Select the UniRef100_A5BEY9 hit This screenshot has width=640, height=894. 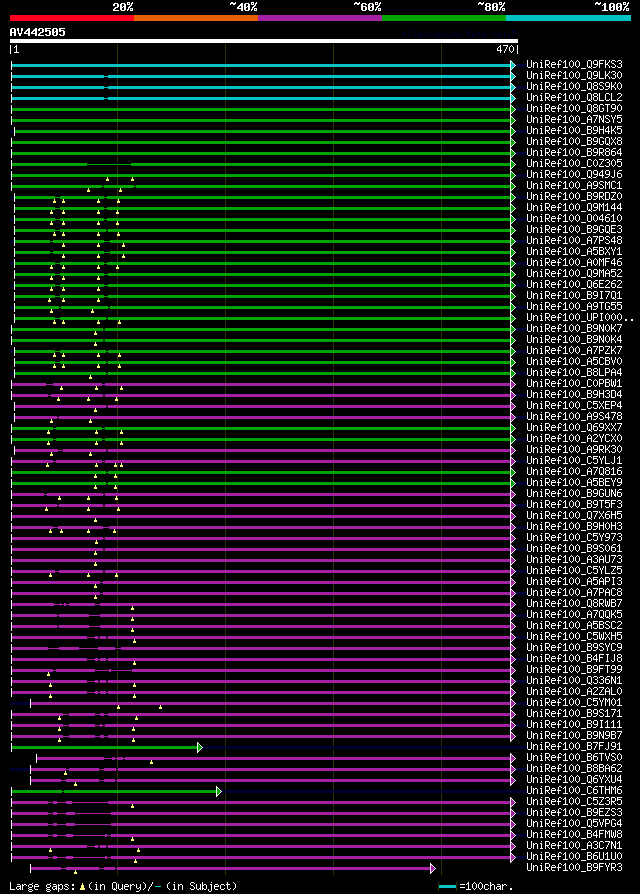[x=574, y=482]
